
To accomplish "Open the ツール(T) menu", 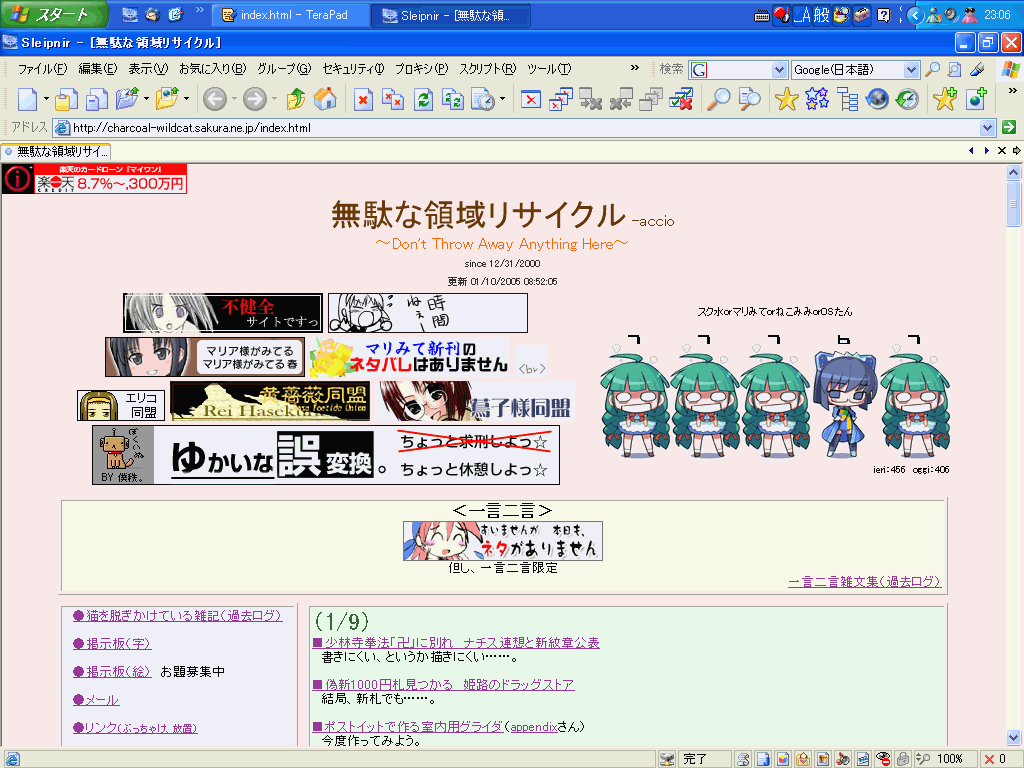I will 548,69.
